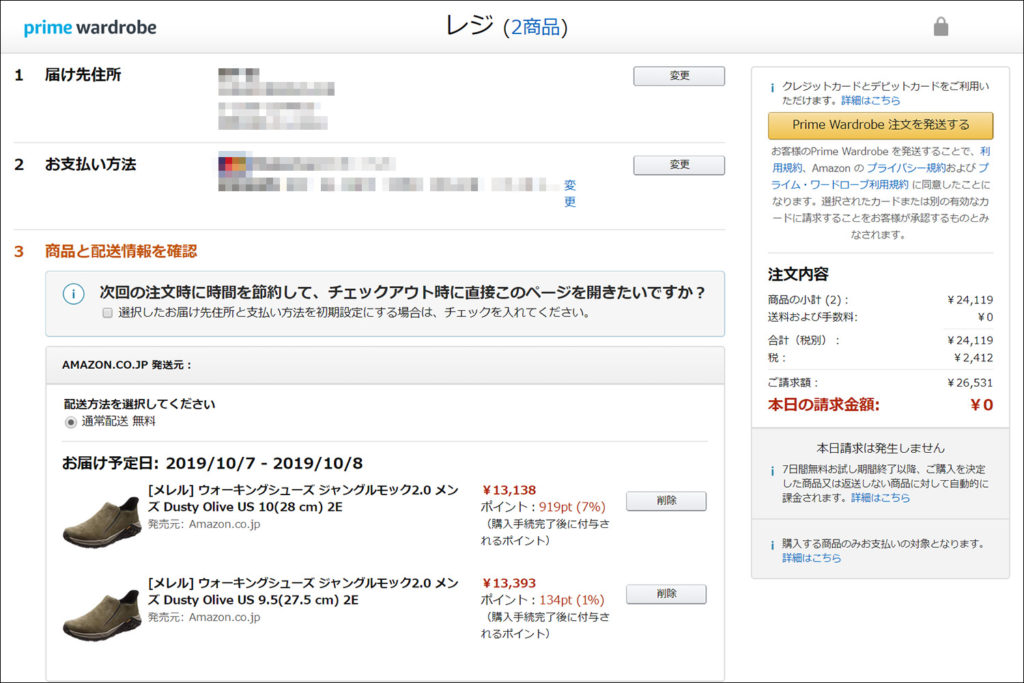Click the 税 ¥2,412 amount

point(973,358)
